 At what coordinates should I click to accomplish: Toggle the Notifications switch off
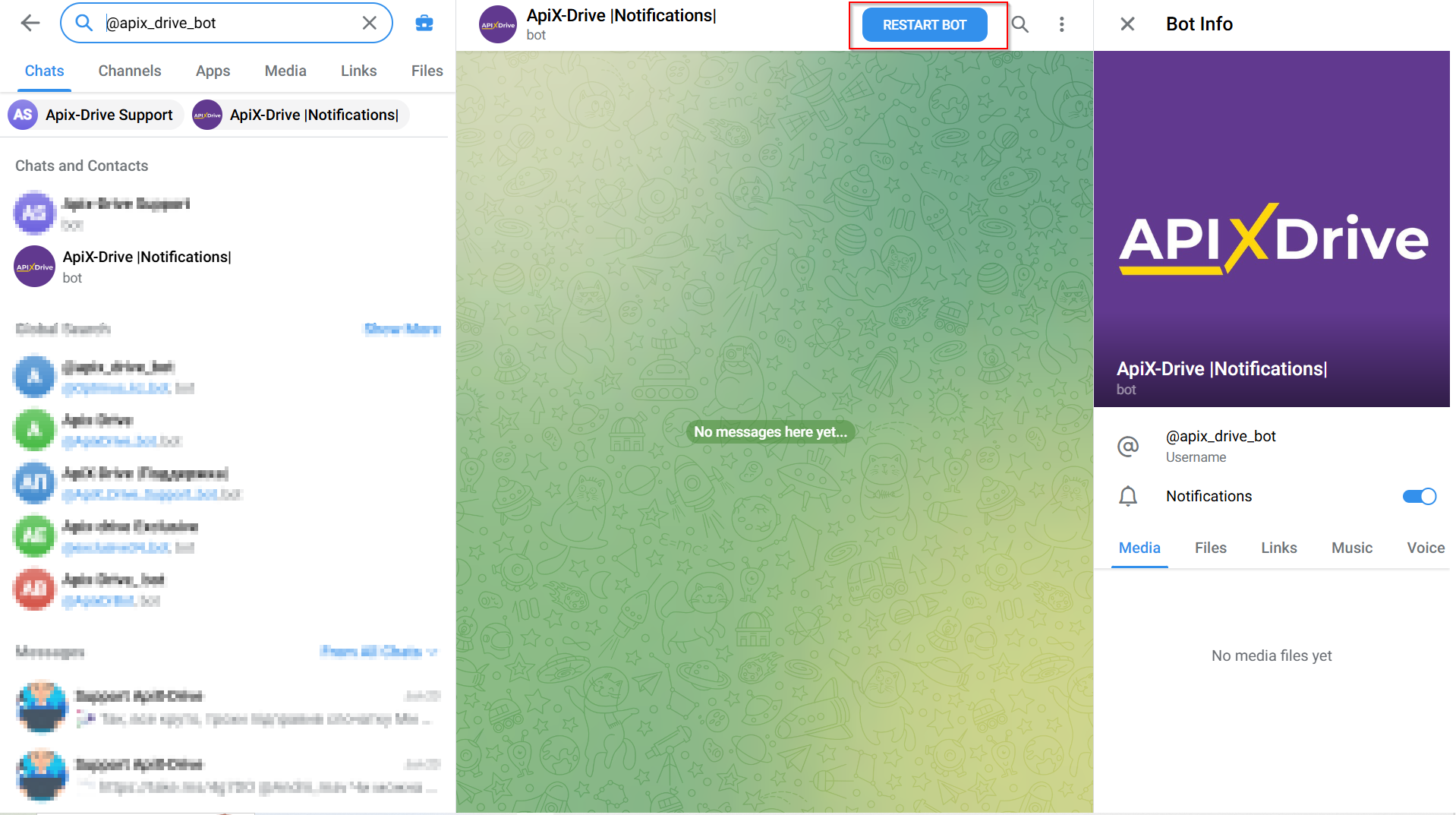click(x=1419, y=496)
